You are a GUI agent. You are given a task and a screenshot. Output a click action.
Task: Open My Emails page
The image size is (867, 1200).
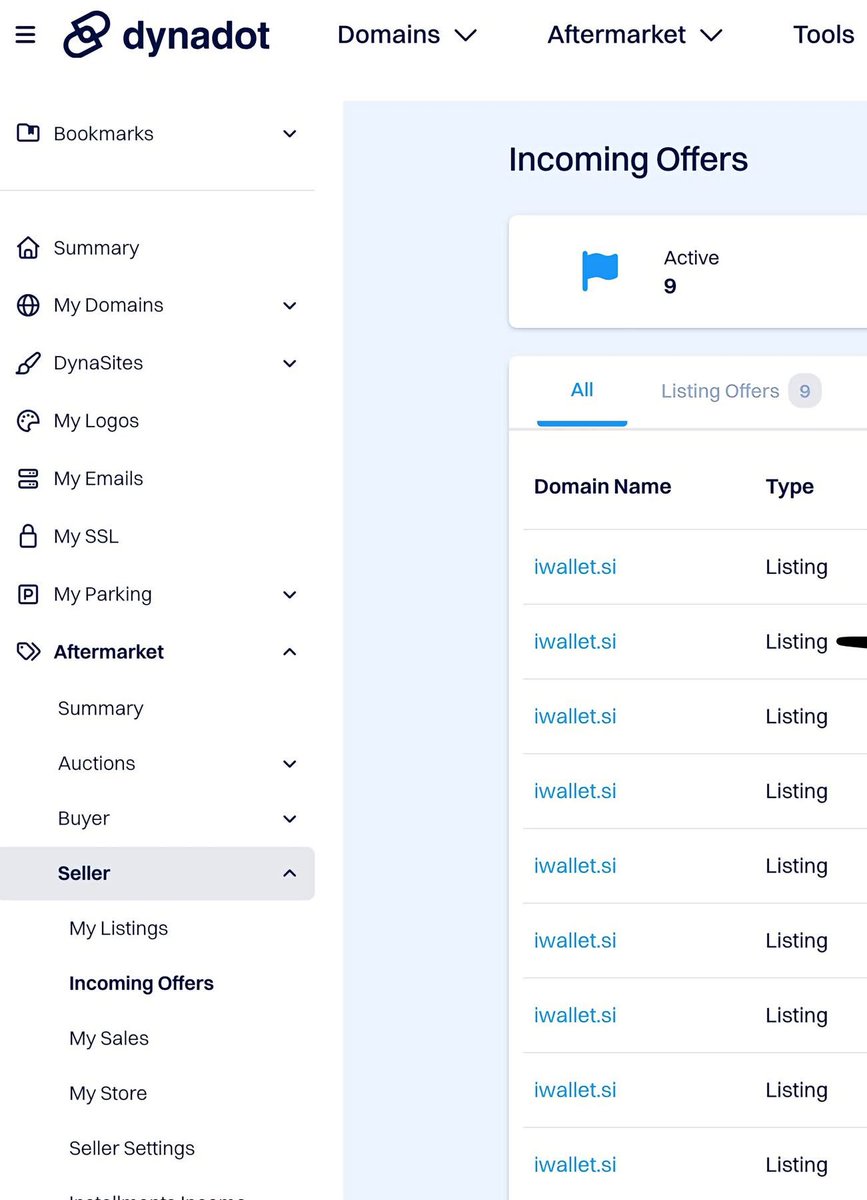tap(98, 479)
